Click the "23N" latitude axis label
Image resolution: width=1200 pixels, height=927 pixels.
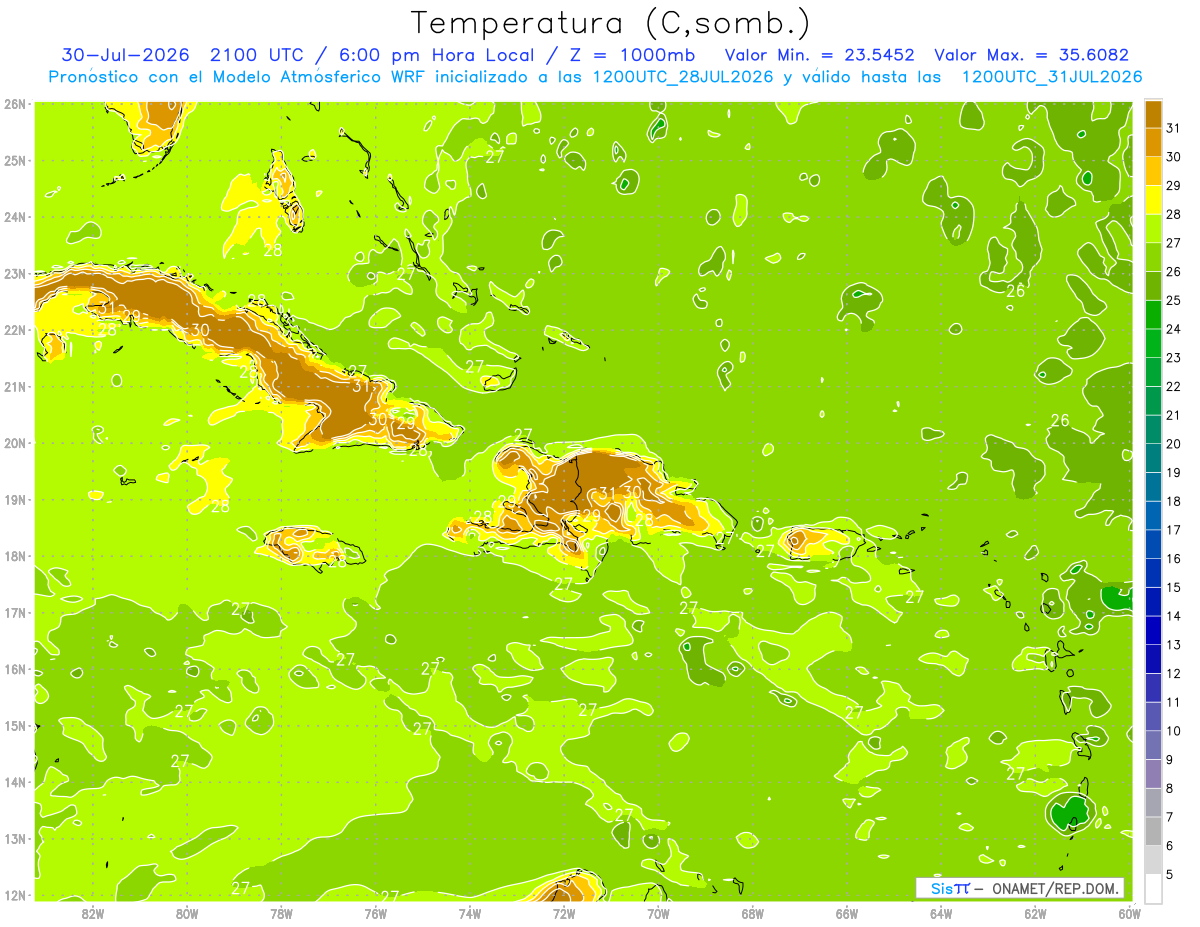tap(14, 273)
